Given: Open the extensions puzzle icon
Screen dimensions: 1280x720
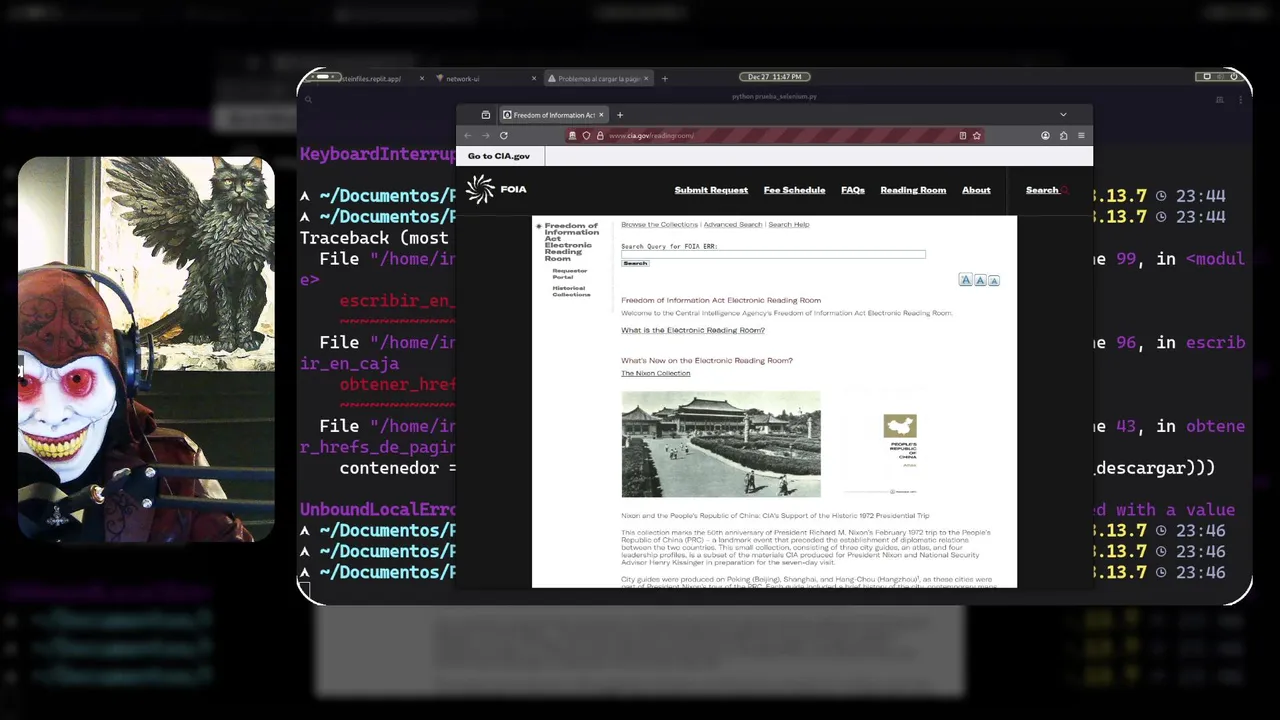Looking at the screenshot, I should (x=1063, y=136).
